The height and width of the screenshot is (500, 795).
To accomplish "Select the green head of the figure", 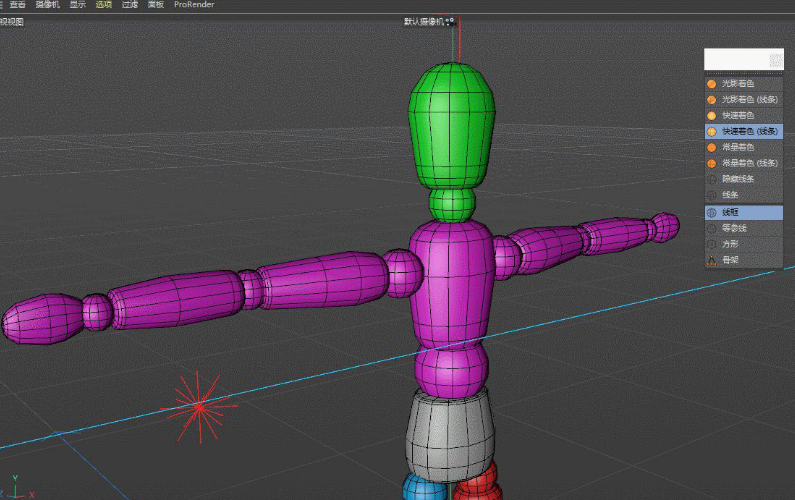I will pyautogui.click(x=452, y=126).
